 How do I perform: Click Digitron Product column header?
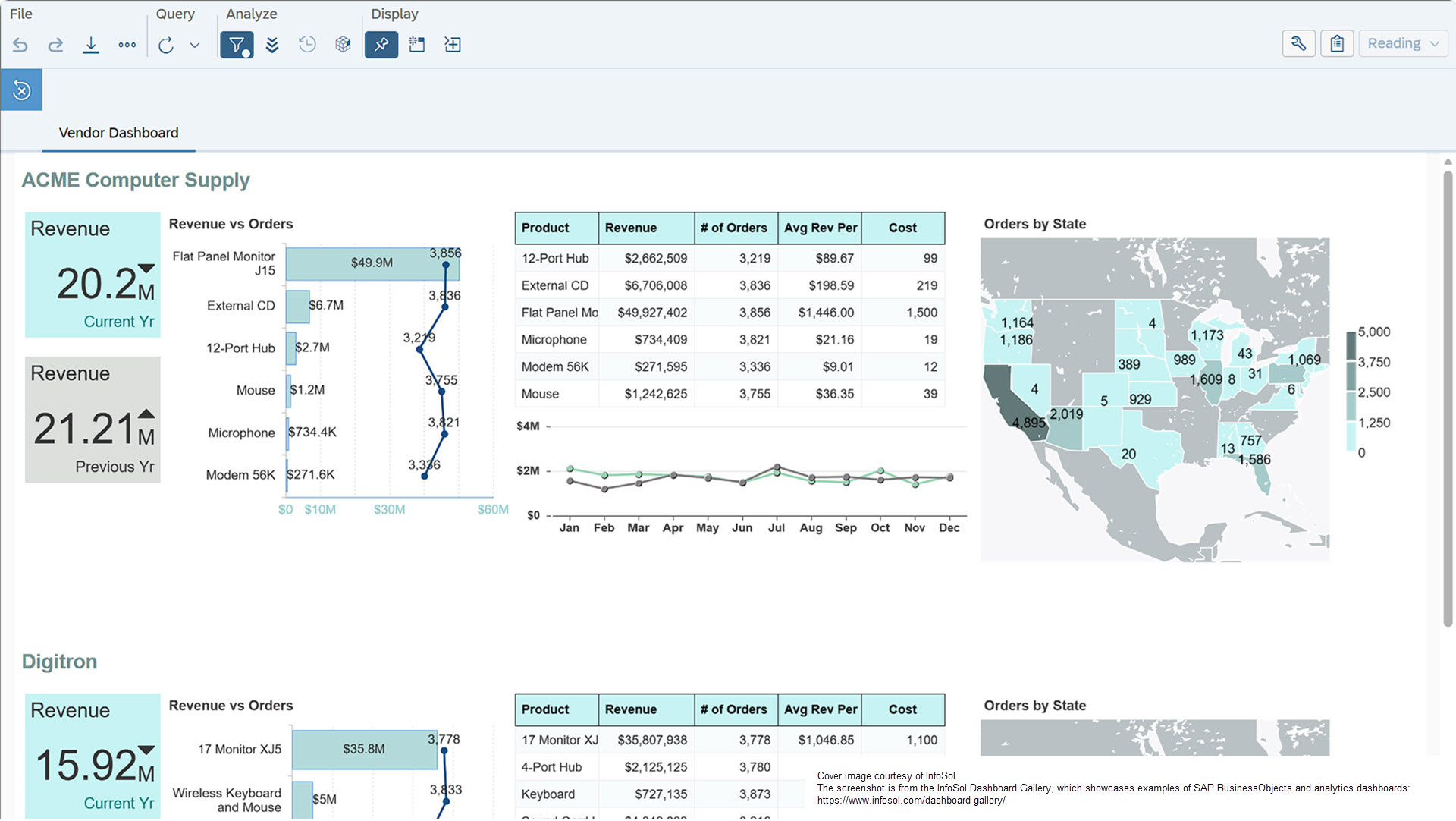pyautogui.click(x=557, y=709)
